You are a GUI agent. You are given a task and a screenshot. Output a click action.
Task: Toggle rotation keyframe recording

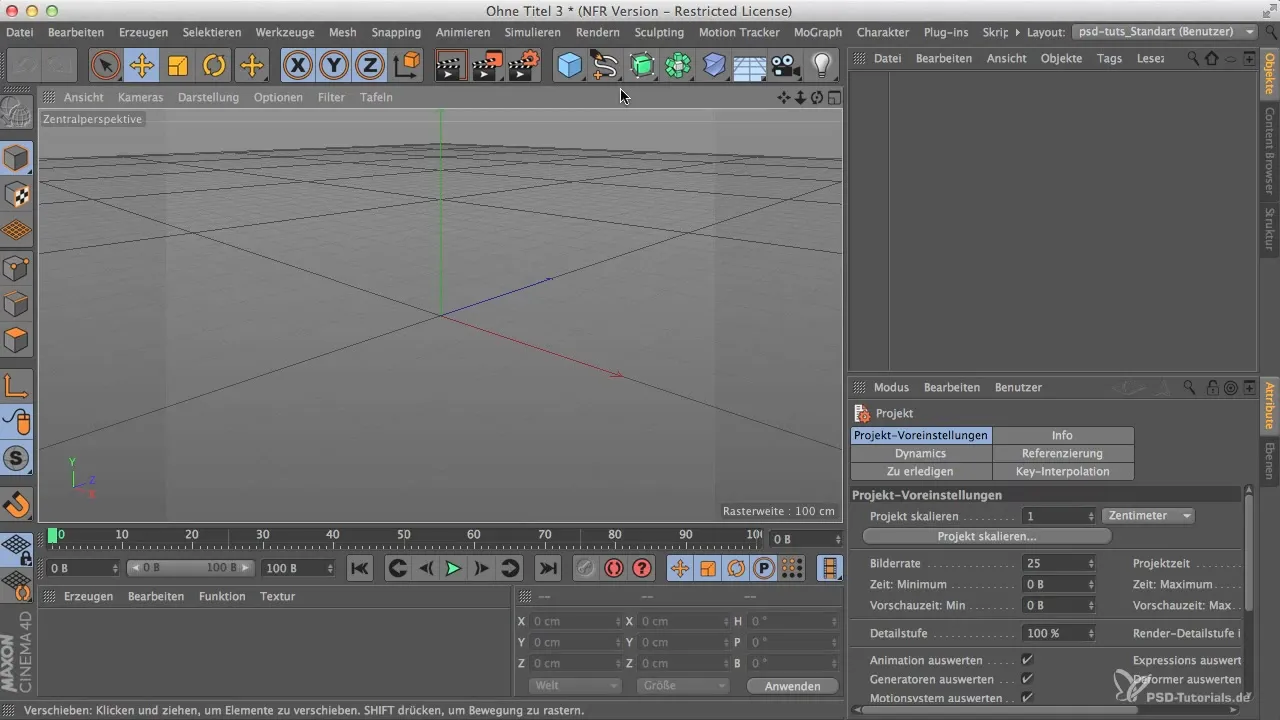(736, 568)
